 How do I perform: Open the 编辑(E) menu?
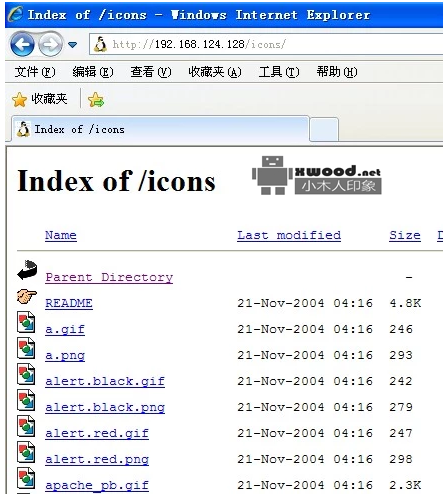pyautogui.click(x=93, y=72)
